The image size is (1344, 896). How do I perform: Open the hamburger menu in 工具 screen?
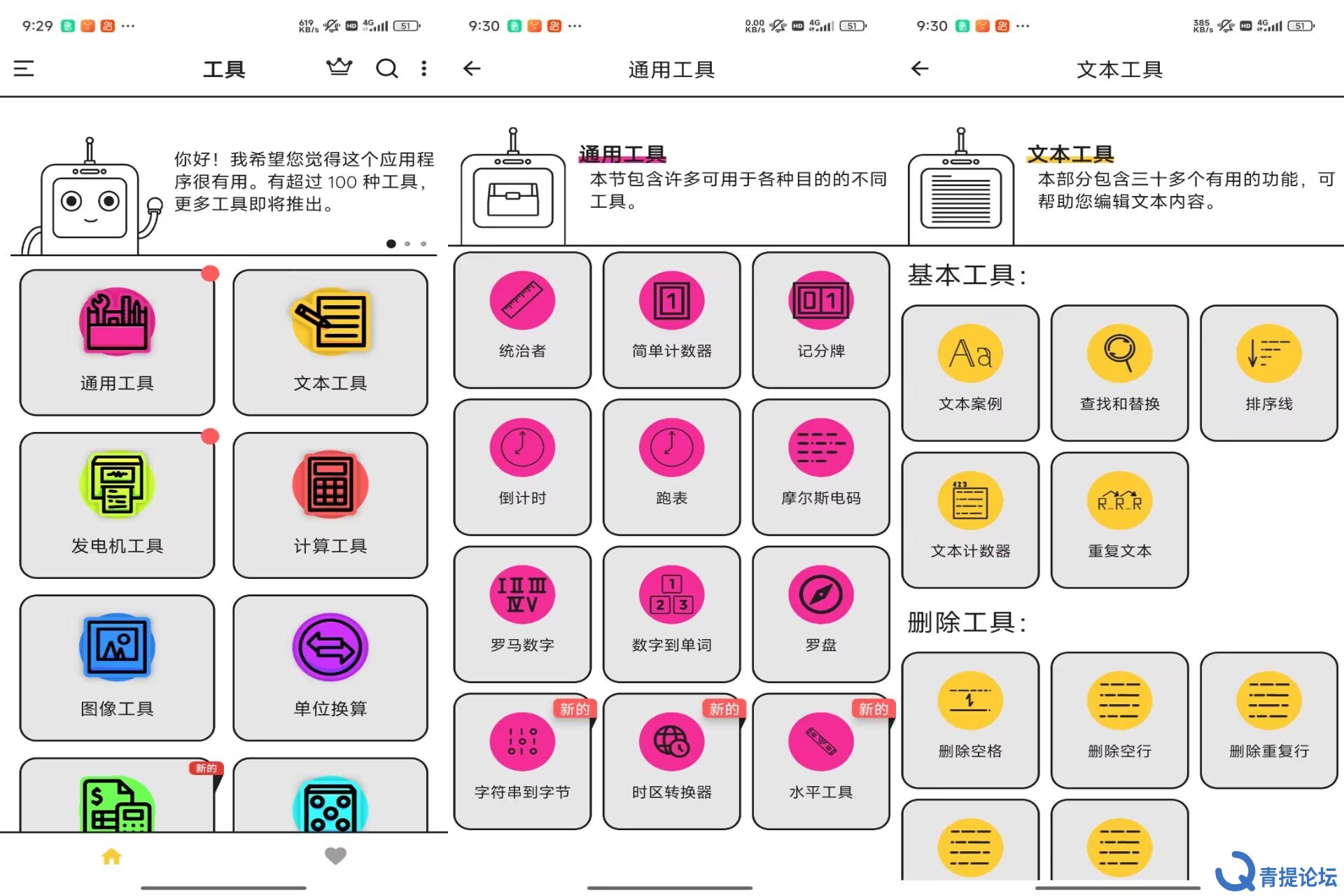click(x=24, y=69)
